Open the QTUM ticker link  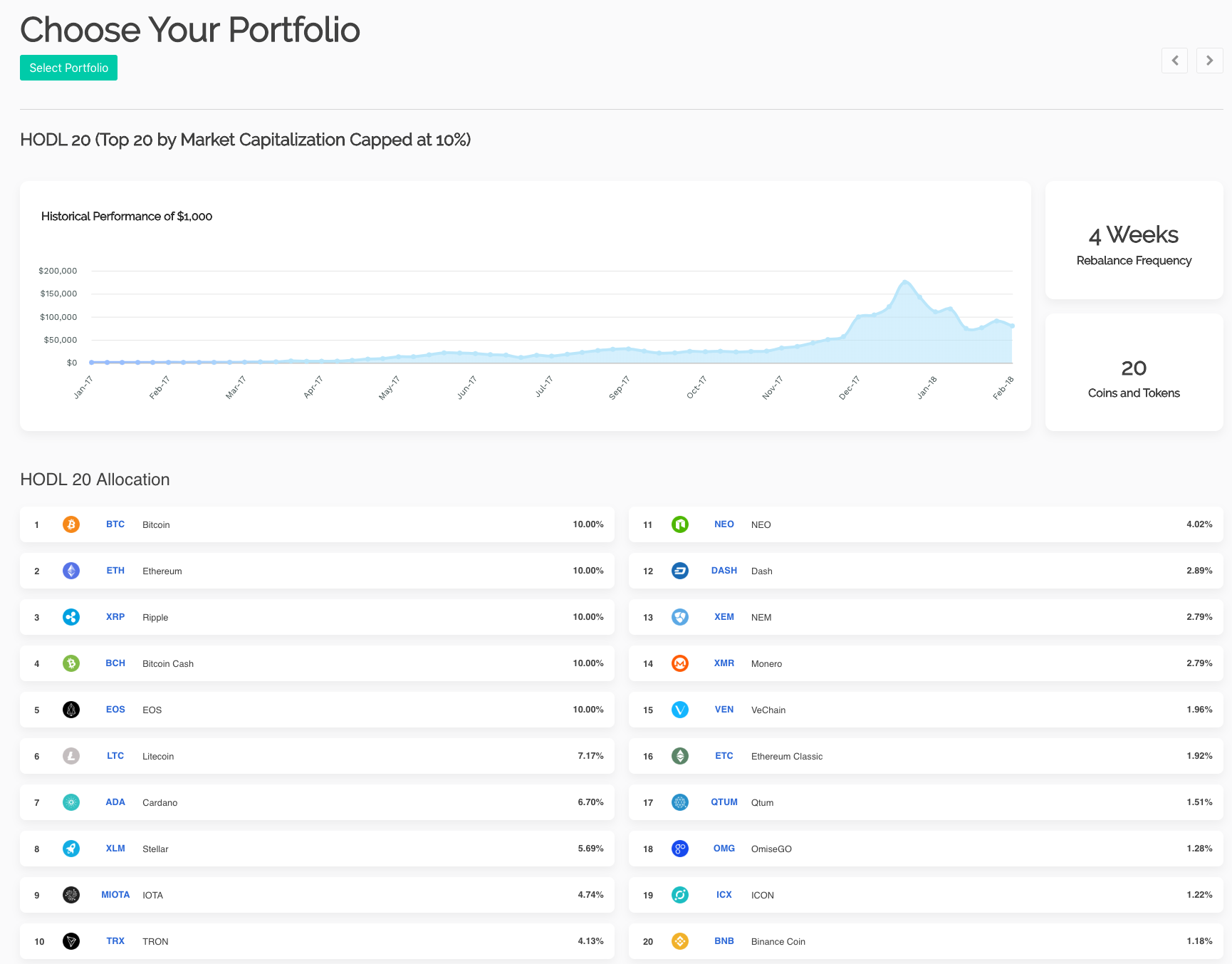(724, 802)
